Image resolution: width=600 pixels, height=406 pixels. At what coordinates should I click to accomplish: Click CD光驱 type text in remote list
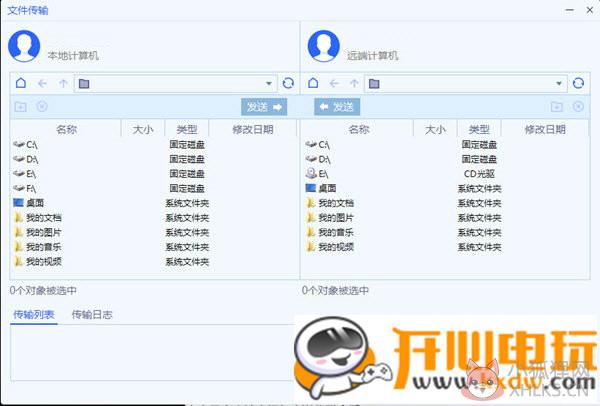click(x=479, y=174)
